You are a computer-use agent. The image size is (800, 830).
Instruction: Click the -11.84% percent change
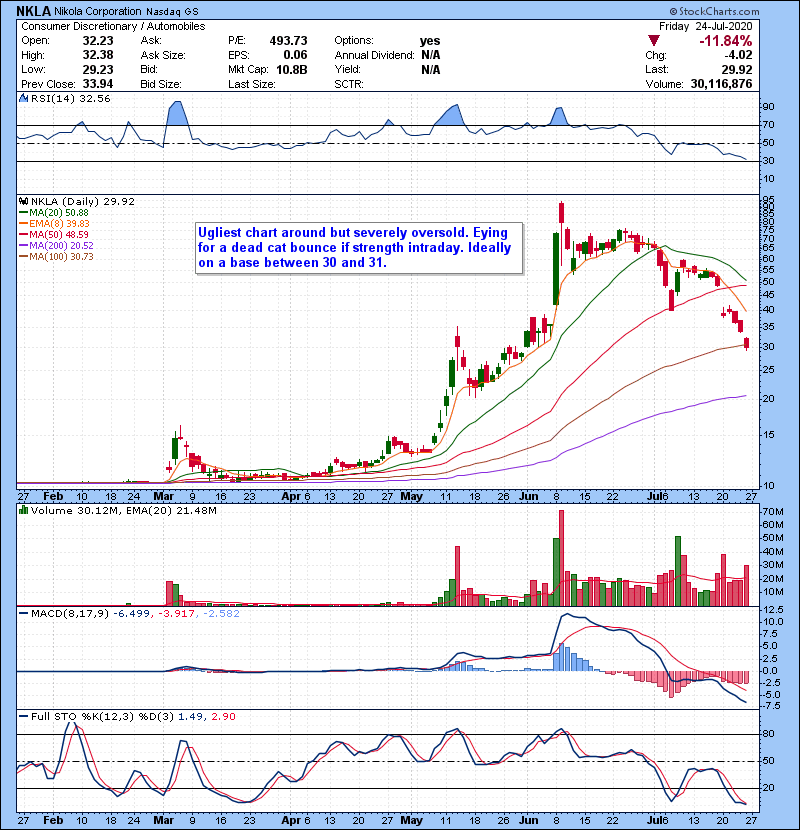(725, 41)
